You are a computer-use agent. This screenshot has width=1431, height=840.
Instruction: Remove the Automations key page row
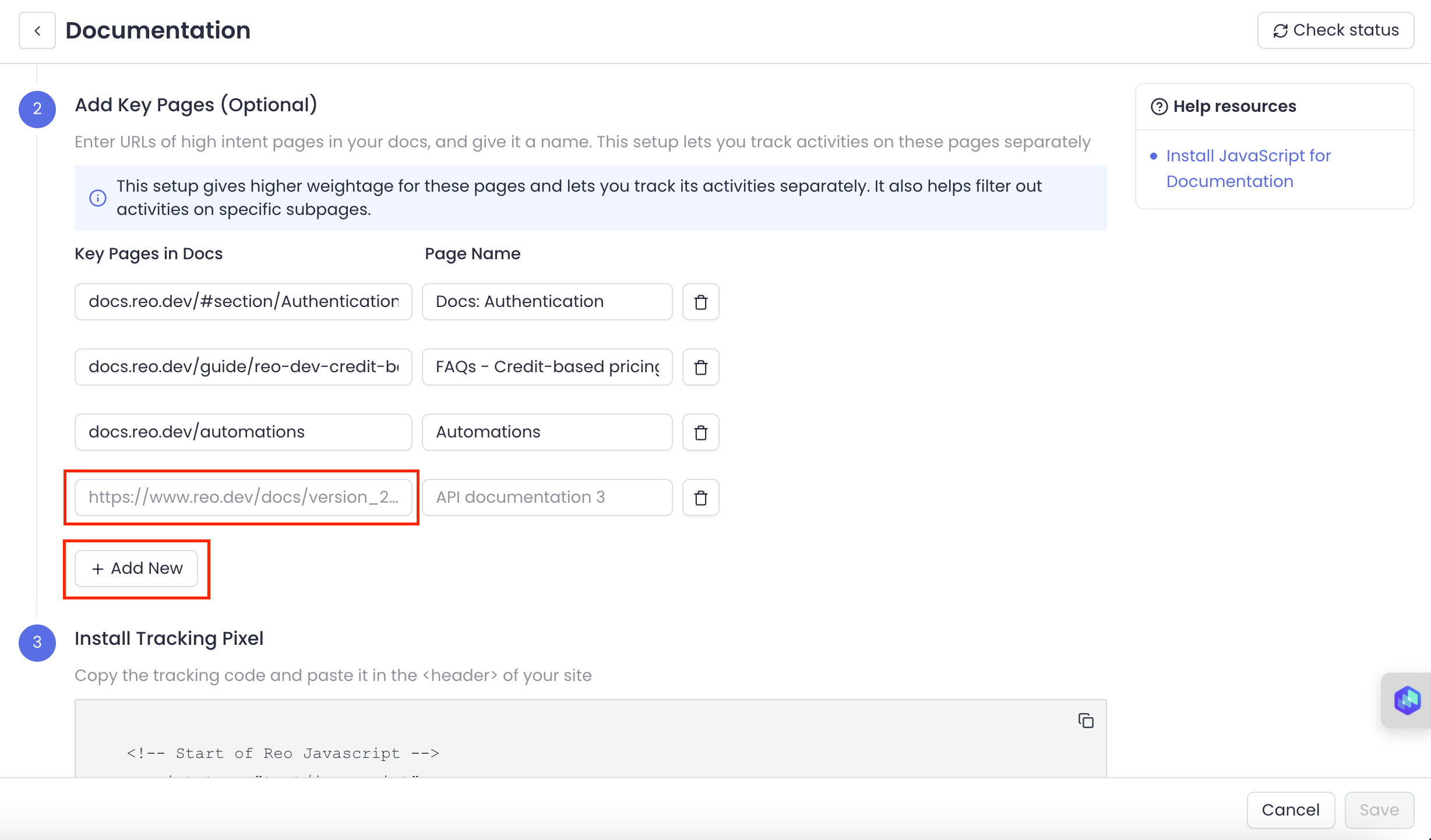[x=700, y=432]
